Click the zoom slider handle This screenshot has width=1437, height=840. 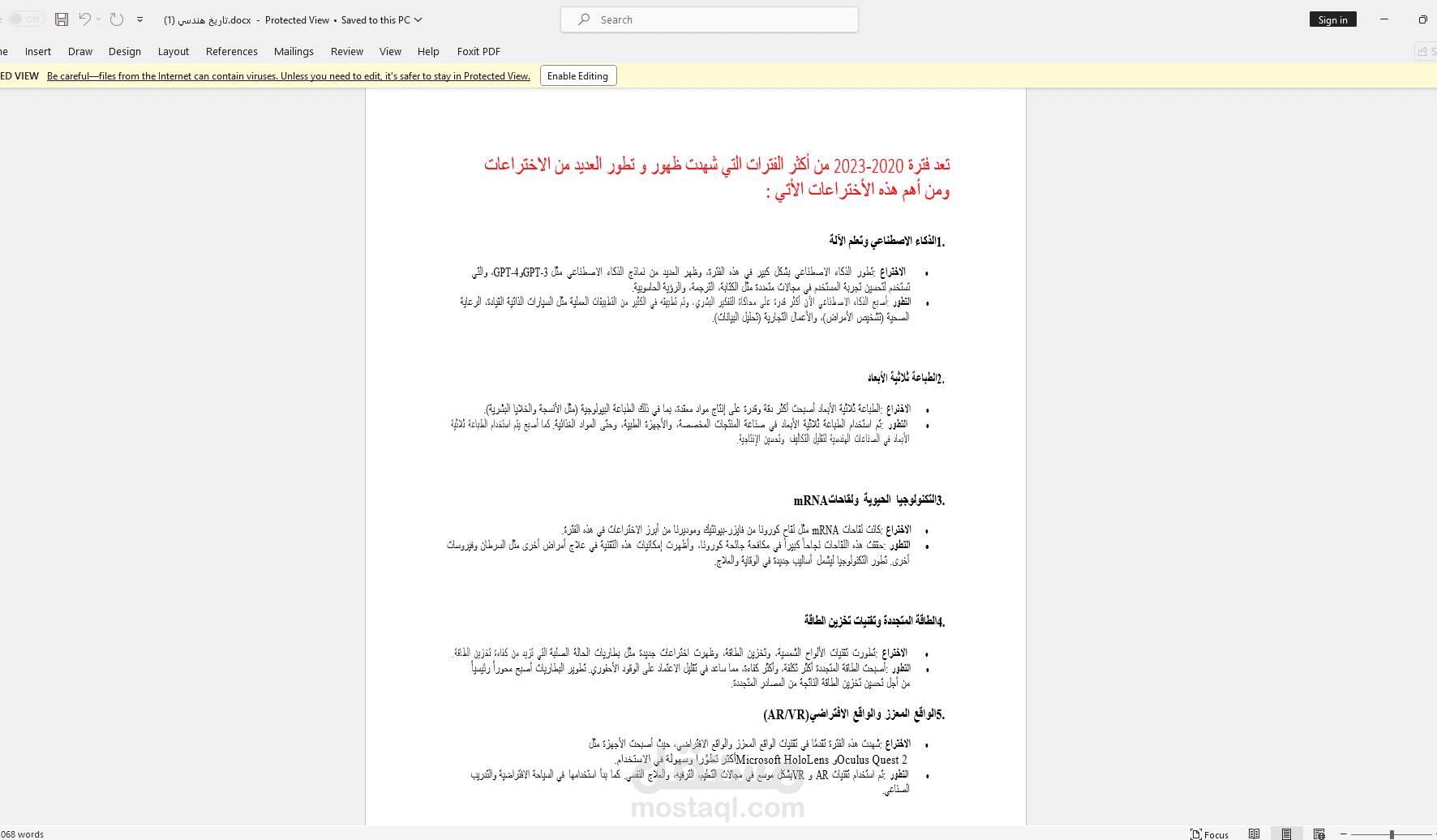click(x=1392, y=834)
